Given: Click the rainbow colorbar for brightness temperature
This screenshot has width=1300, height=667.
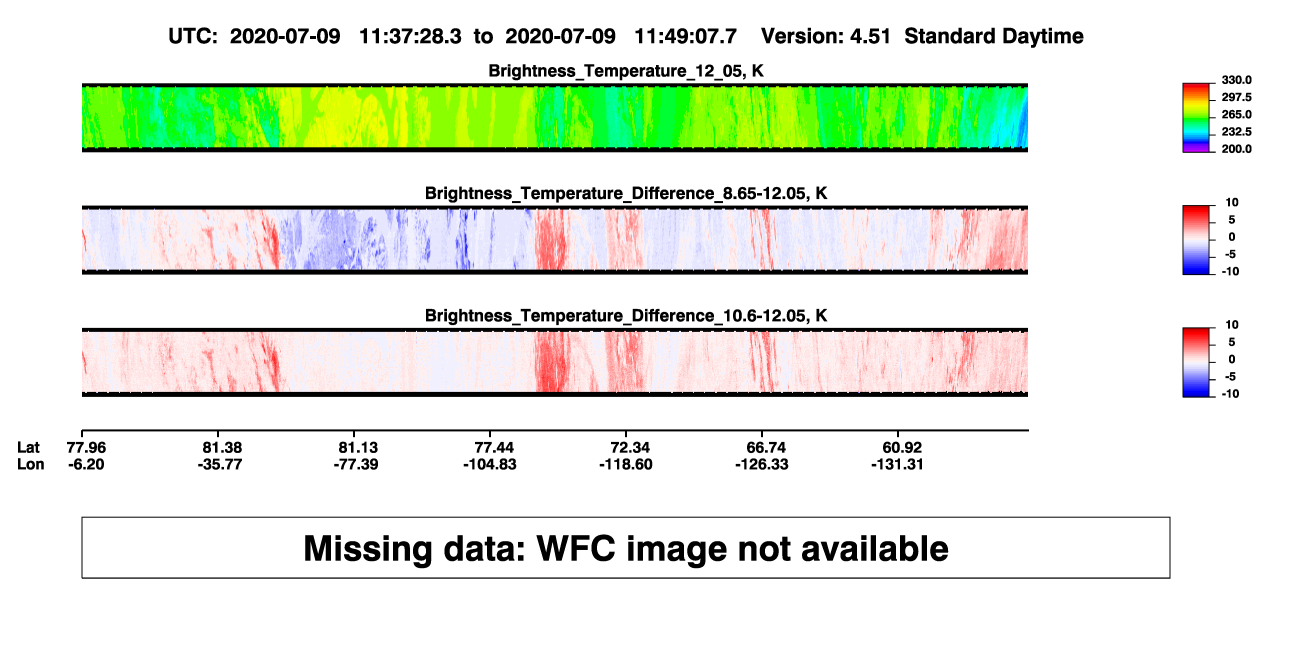Looking at the screenshot, I should (x=1196, y=117).
